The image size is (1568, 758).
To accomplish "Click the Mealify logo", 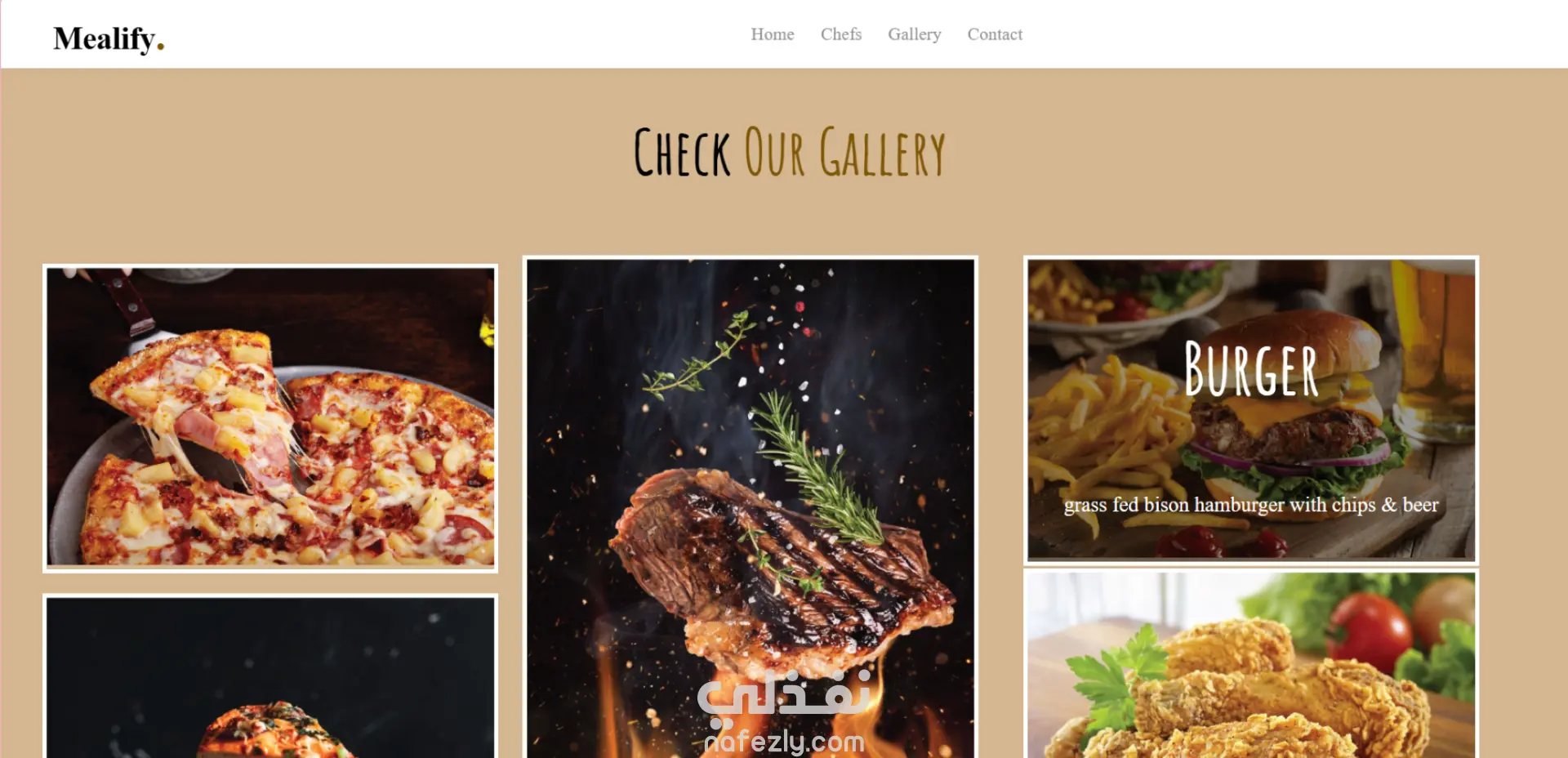I will (x=109, y=38).
